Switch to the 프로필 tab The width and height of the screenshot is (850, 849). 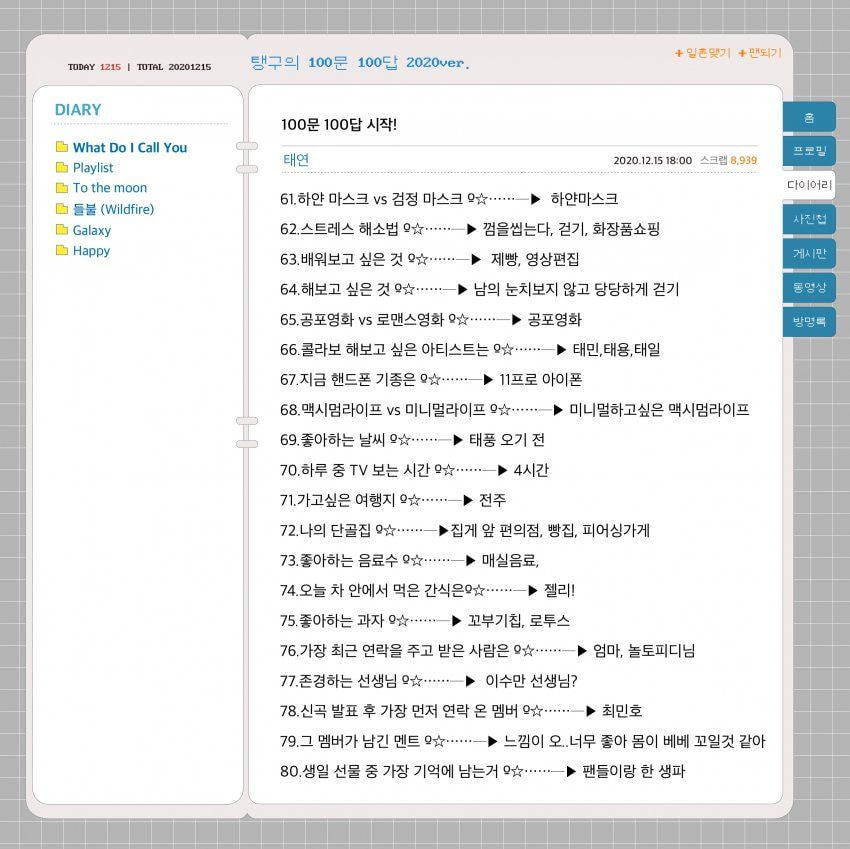point(809,151)
